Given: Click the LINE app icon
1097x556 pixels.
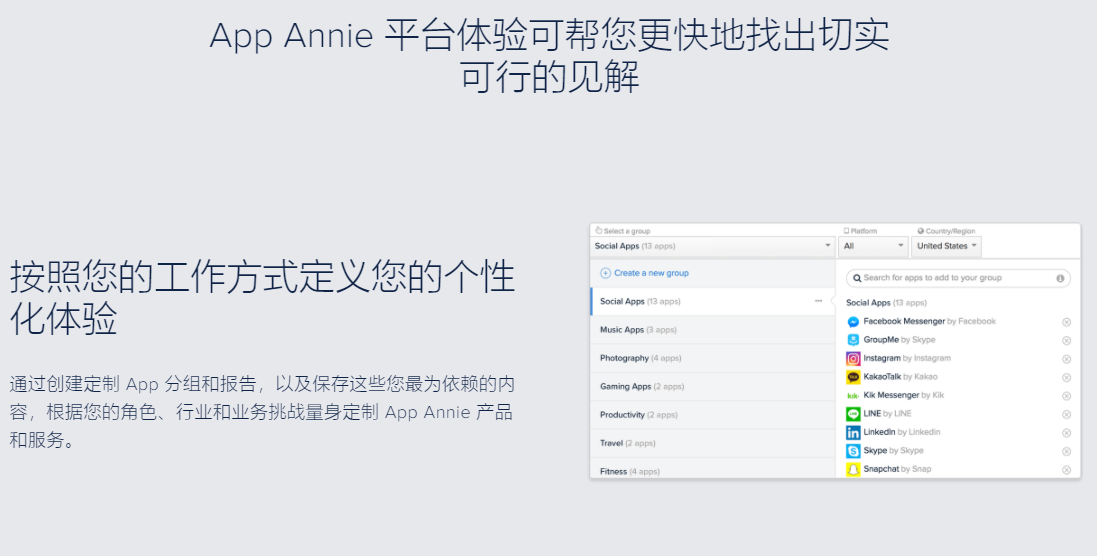Looking at the screenshot, I should pos(853,414).
